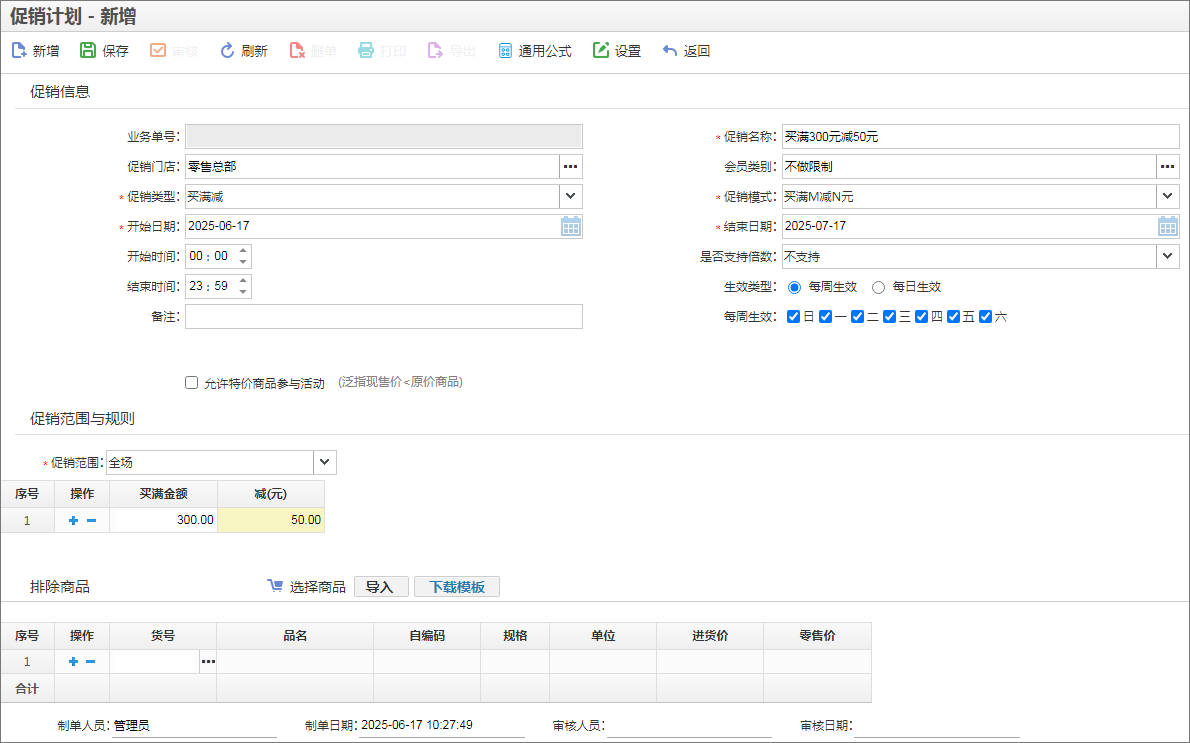Expand the 促销类型 dropdown
This screenshot has width=1190, height=743.
point(571,196)
